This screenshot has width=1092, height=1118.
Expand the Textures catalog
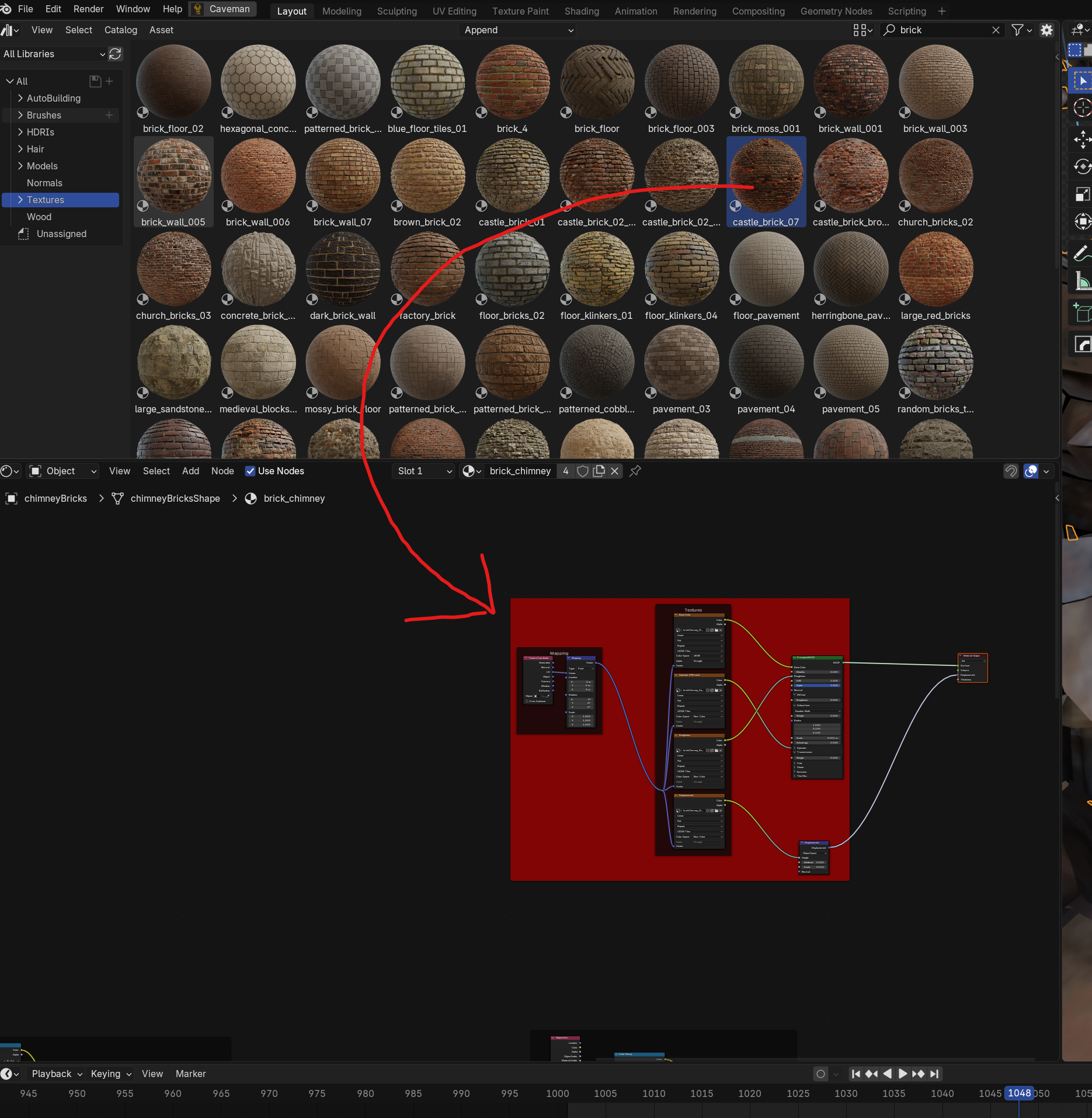(20, 200)
